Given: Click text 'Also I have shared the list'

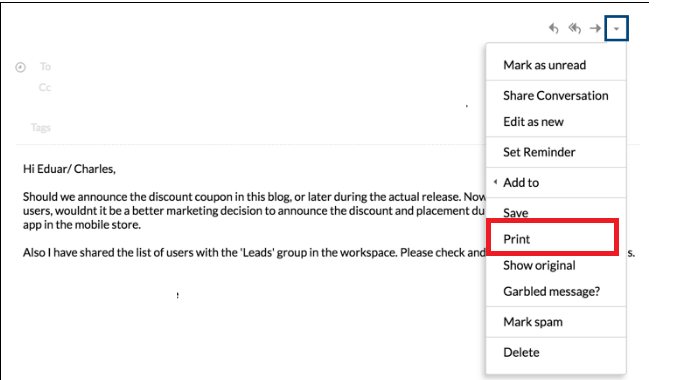Looking at the screenshot, I should 83,253.
